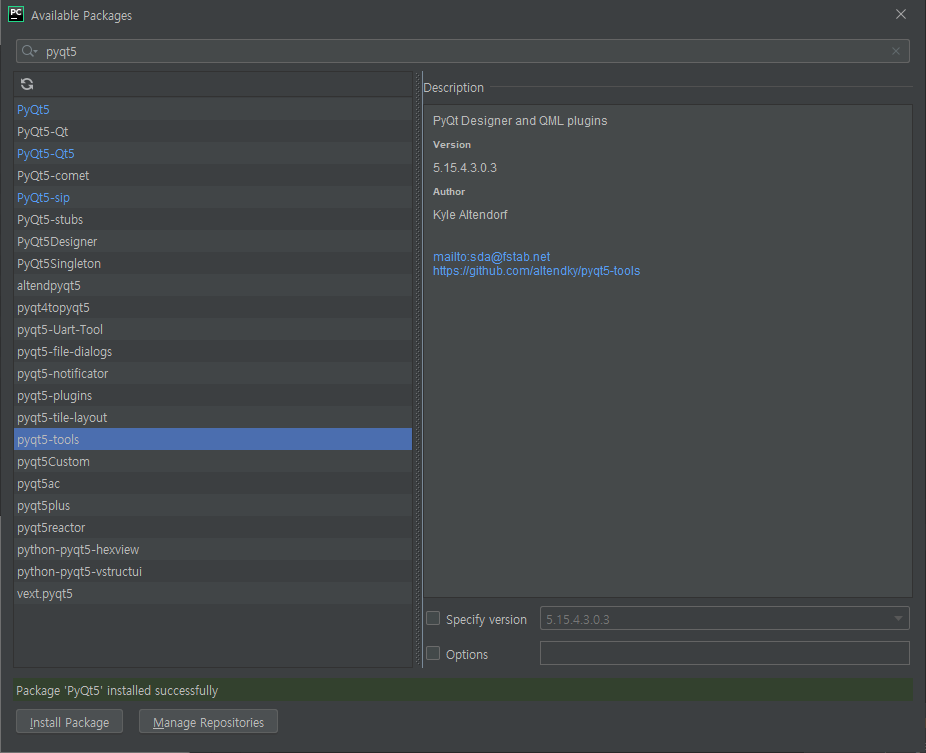Select the PyQt5Designer package

pos(213,242)
